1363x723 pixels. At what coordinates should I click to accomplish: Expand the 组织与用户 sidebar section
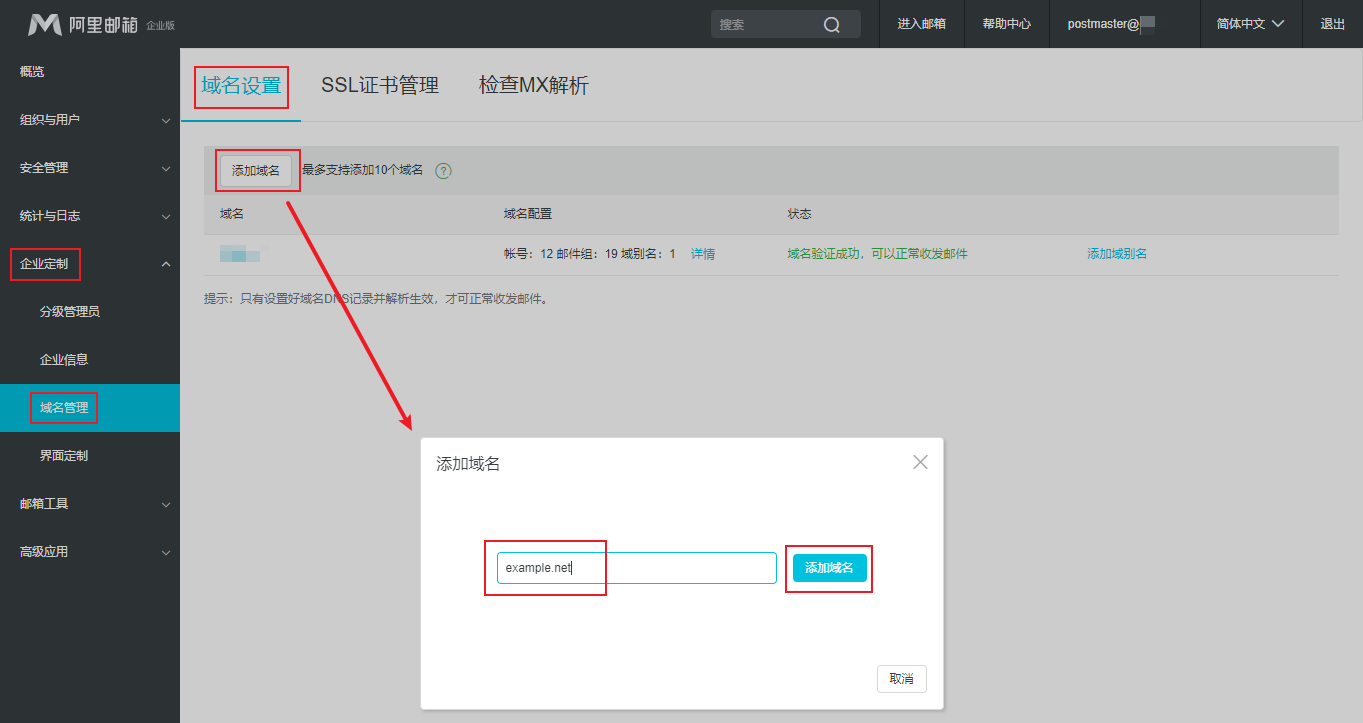click(90, 120)
